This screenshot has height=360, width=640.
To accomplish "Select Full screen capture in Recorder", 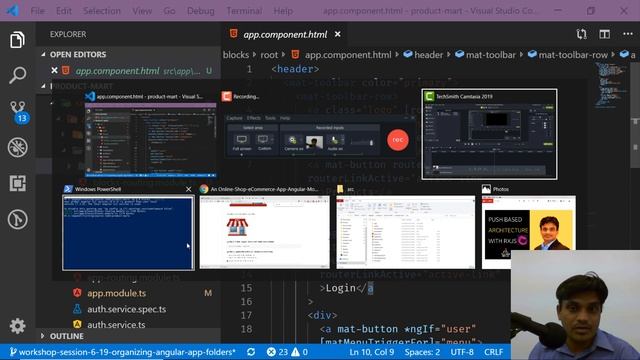I will [x=242, y=142].
